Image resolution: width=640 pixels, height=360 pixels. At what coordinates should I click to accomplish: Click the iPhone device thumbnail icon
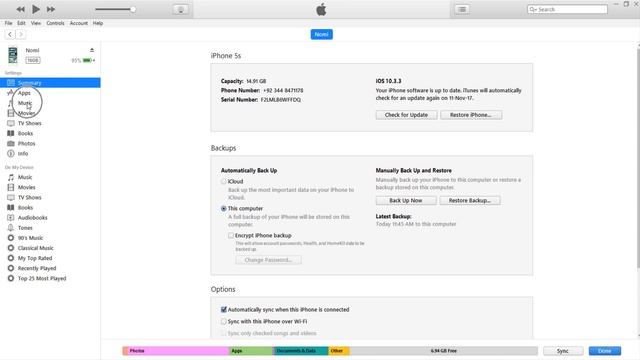click(x=13, y=55)
